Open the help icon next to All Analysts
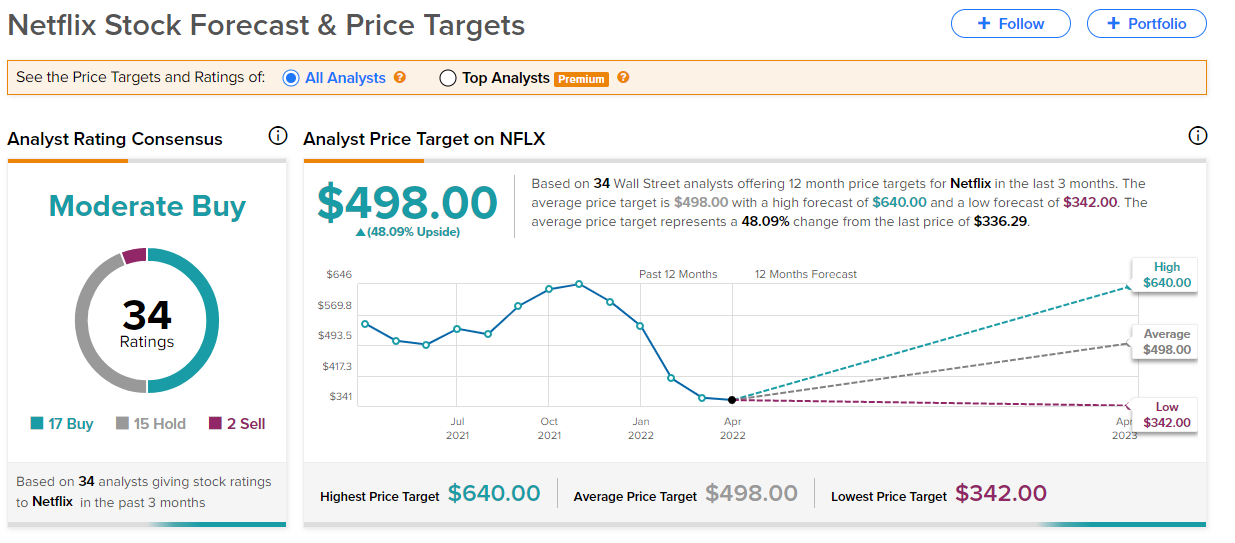This screenshot has width=1235, height=543. pyautogui.click(x=400, y=77)
